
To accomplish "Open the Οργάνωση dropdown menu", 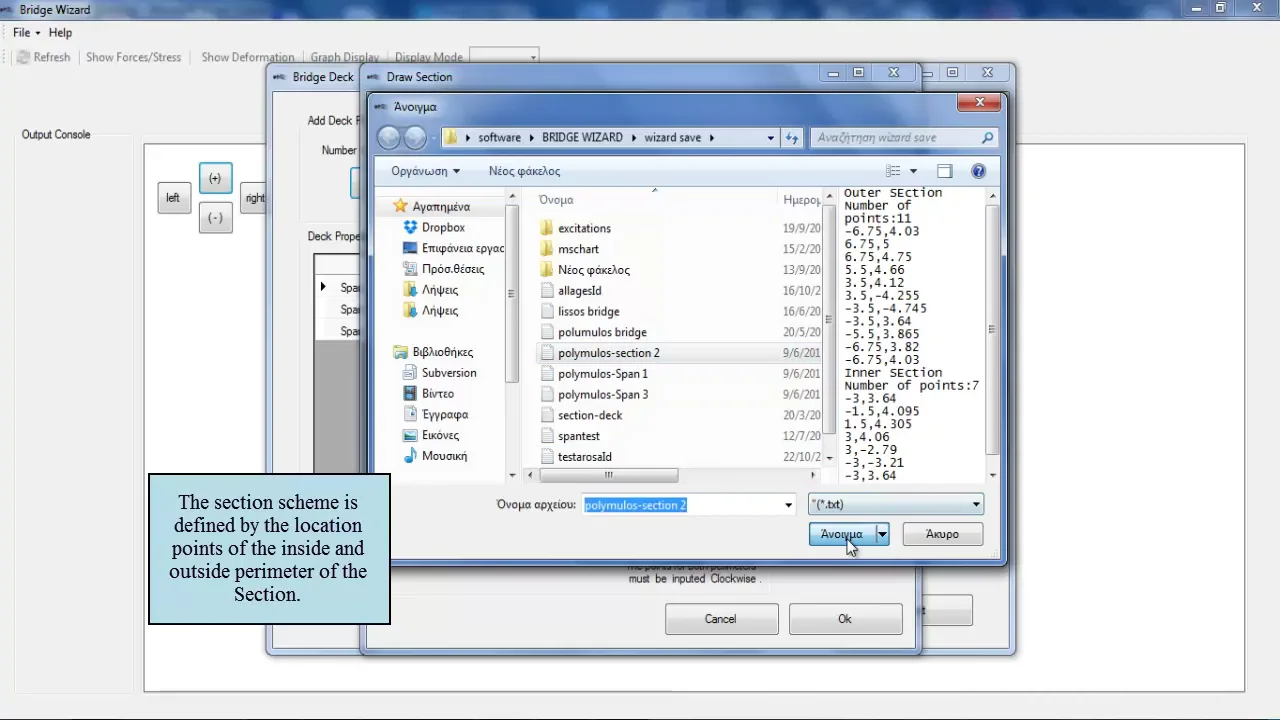I will pyautogui.click(x=426, y=171).
